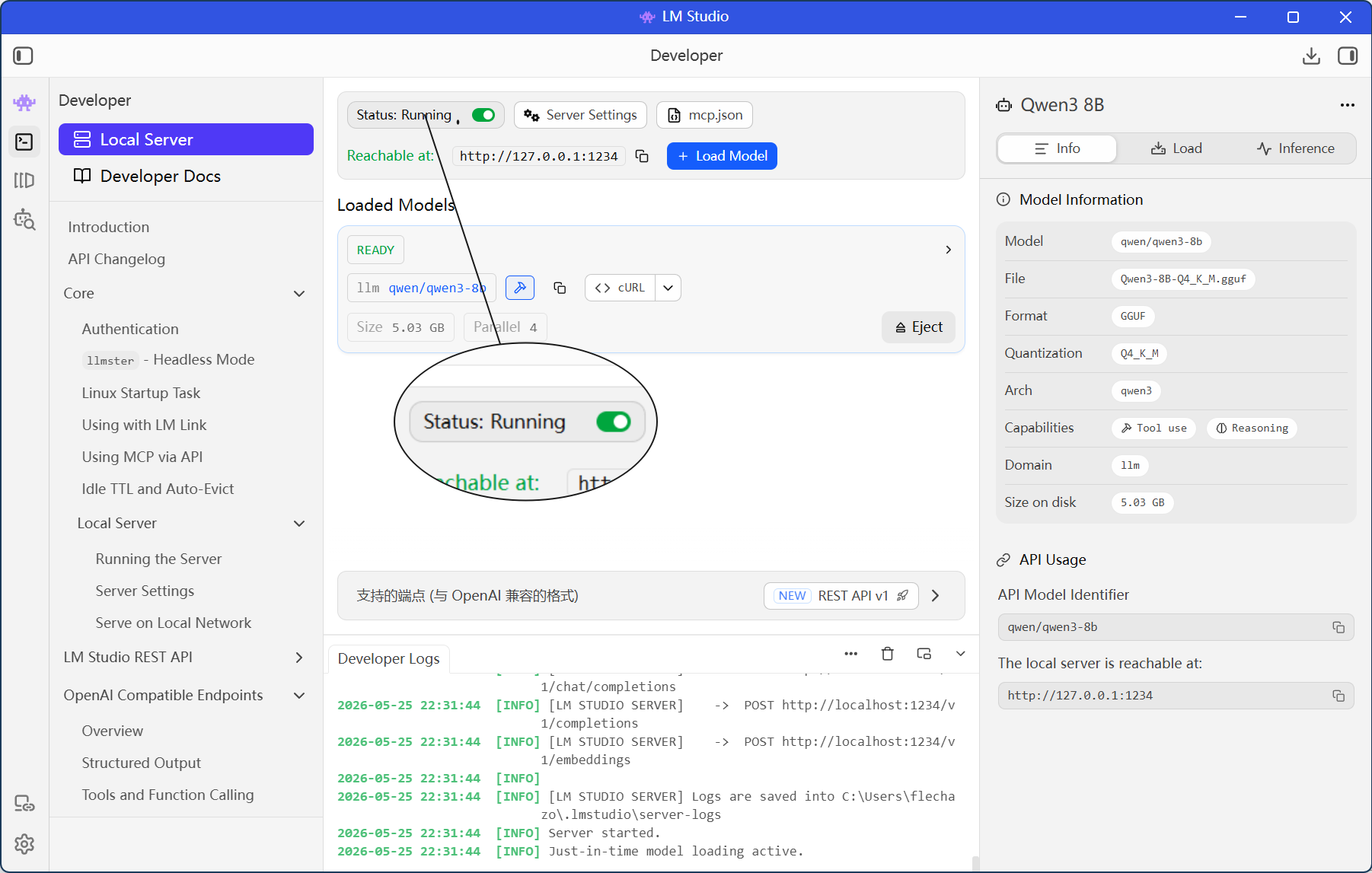
Task: Collapse the Core docs section chevron
Action: point(299,294)
